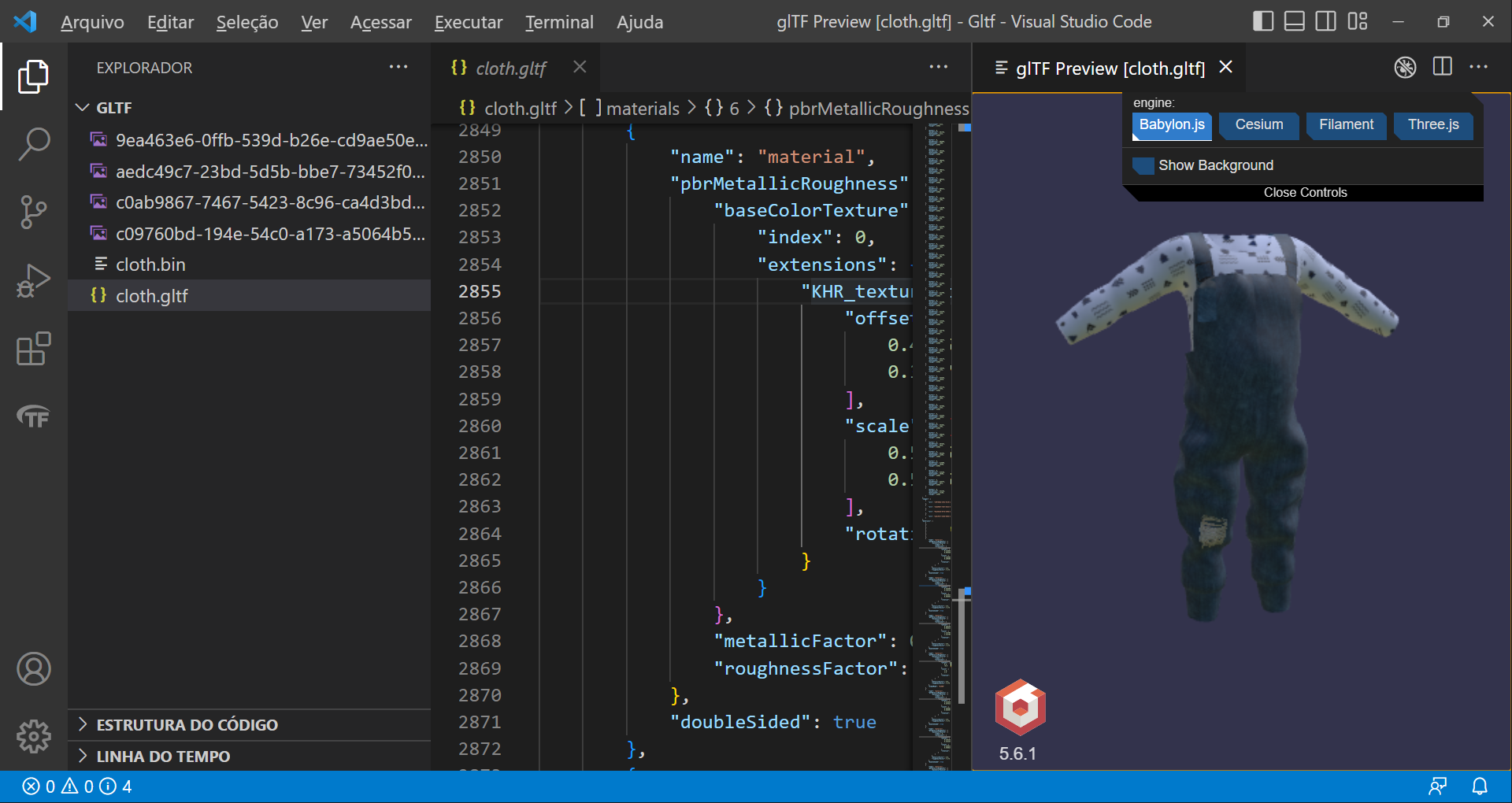Close the glTF Preview tab

pos(1225,67)
